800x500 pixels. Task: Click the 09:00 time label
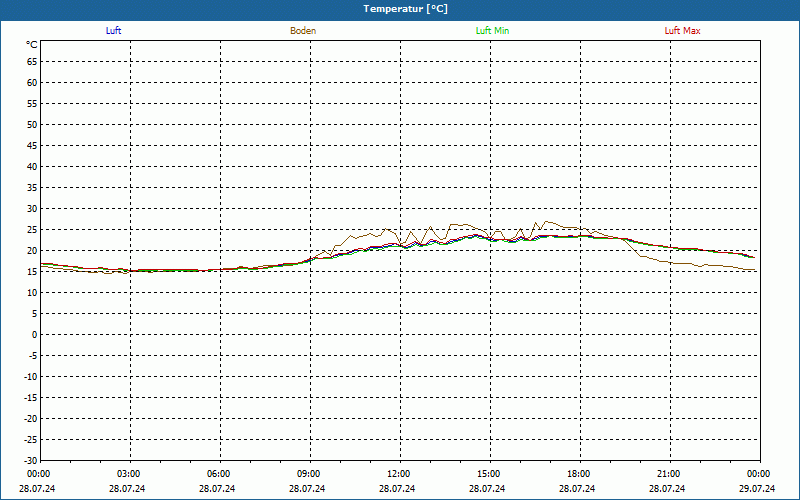(x=309, y=474)
